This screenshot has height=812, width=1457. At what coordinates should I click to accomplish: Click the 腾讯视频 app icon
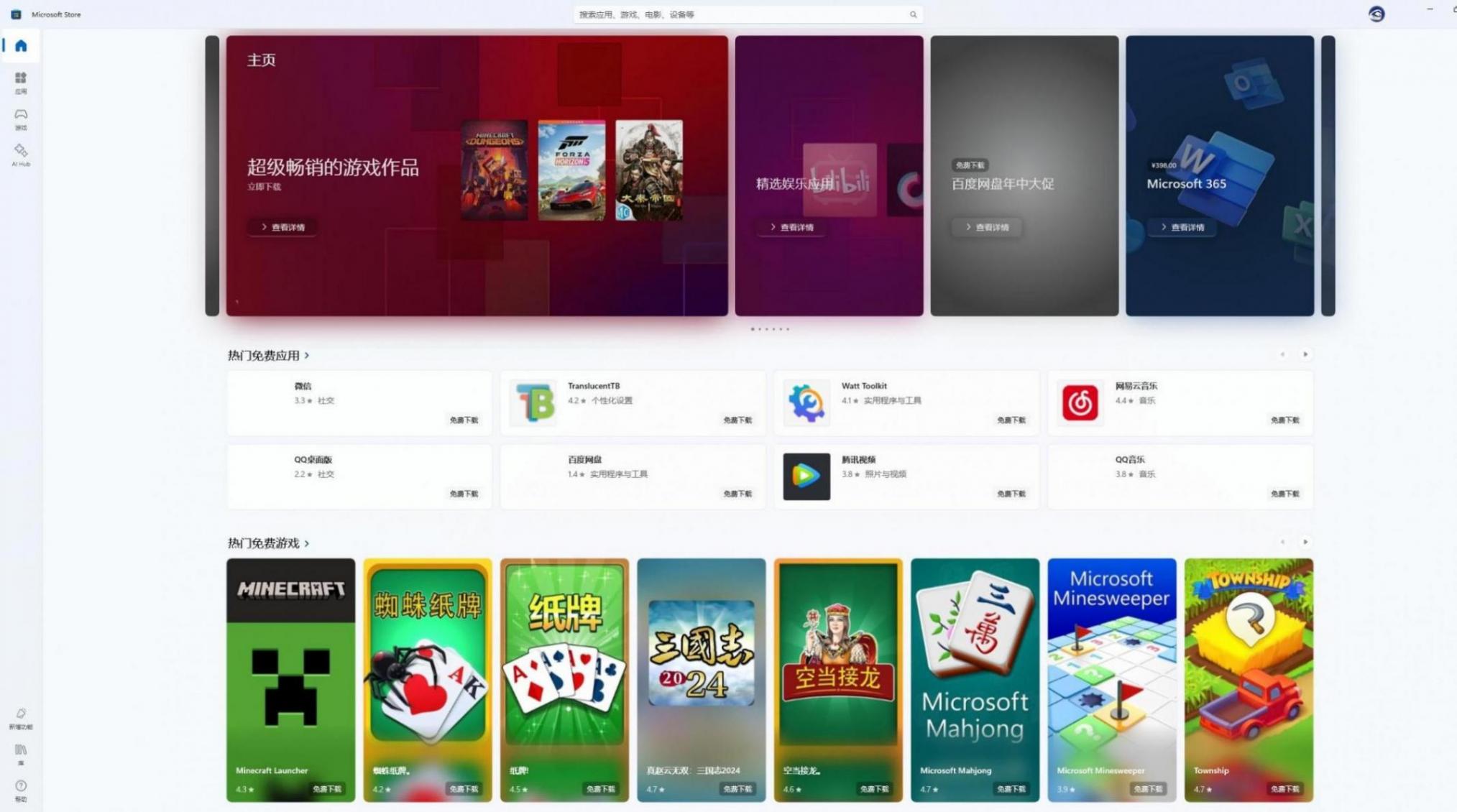coord(806,476)
